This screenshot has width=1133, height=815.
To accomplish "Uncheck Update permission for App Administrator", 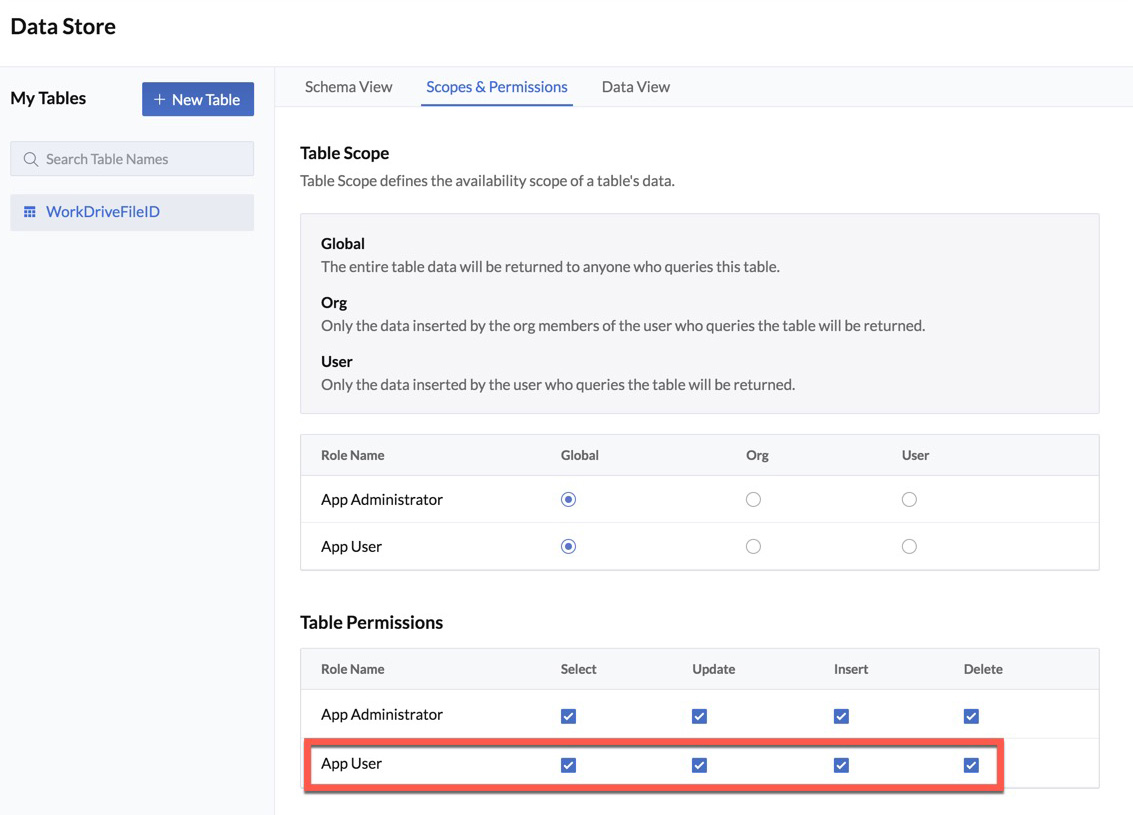I will [x=699, y=716].
